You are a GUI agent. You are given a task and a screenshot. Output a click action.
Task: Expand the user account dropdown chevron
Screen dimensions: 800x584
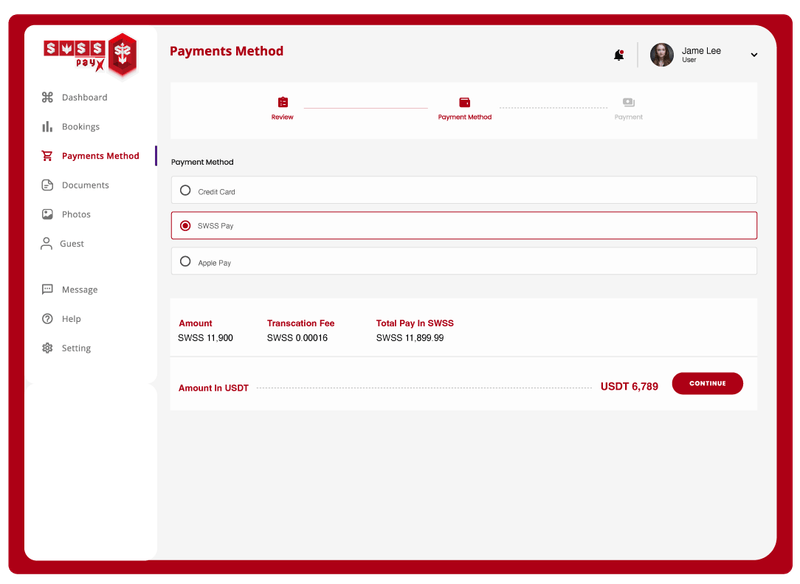[755, 55]
